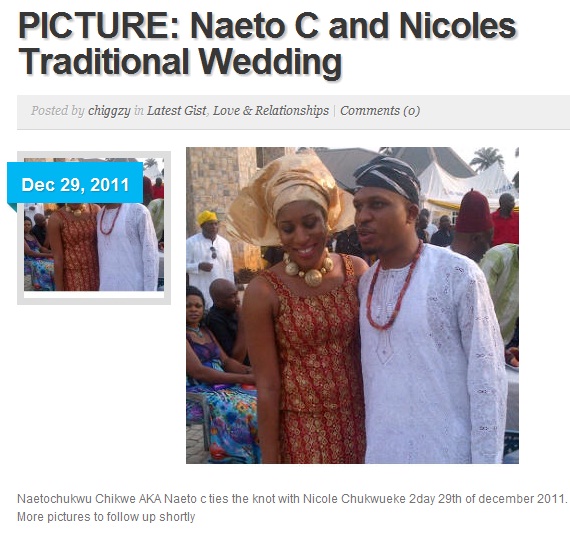
Task: Open author chiggzy's profile link
Action: pos(109,111)
